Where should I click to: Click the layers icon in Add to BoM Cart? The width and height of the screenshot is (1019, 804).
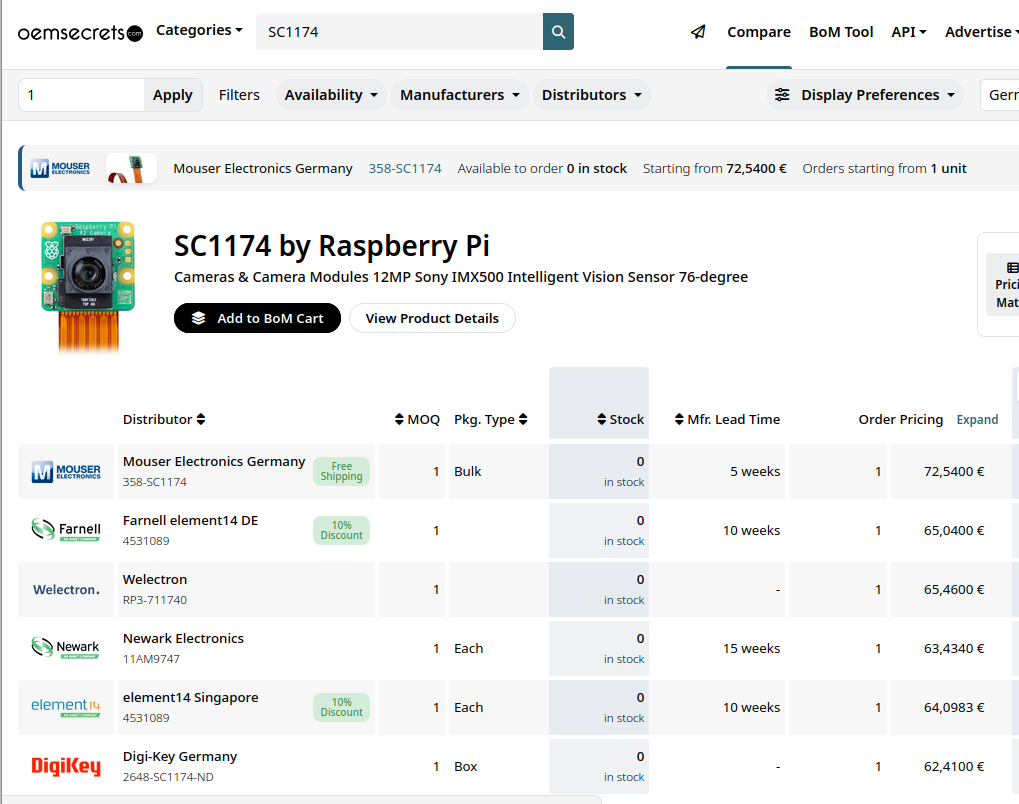point(198,318)
